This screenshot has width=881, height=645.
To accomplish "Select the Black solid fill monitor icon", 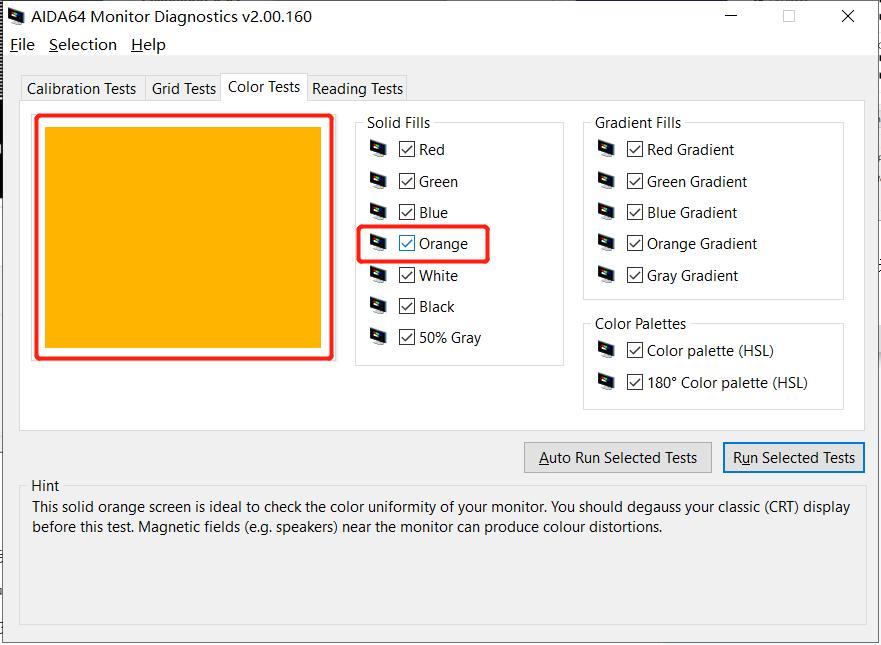I will click(378, 306).
